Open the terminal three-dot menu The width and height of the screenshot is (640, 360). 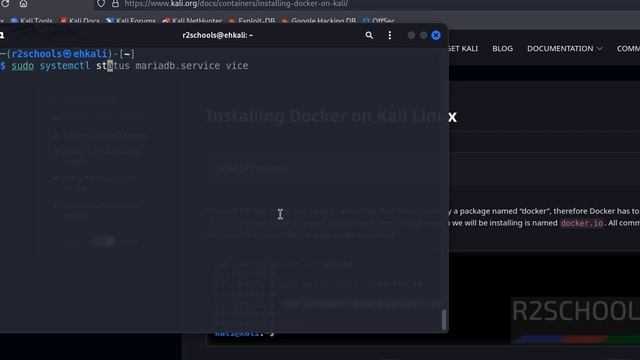(390, 36)
